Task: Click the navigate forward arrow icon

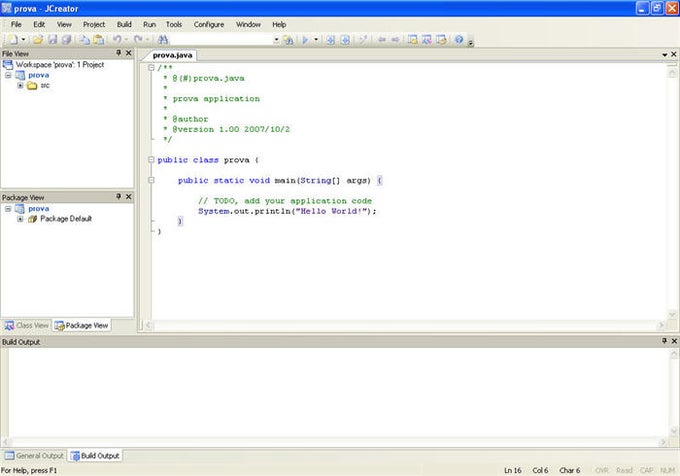Action: pos(395,40)
